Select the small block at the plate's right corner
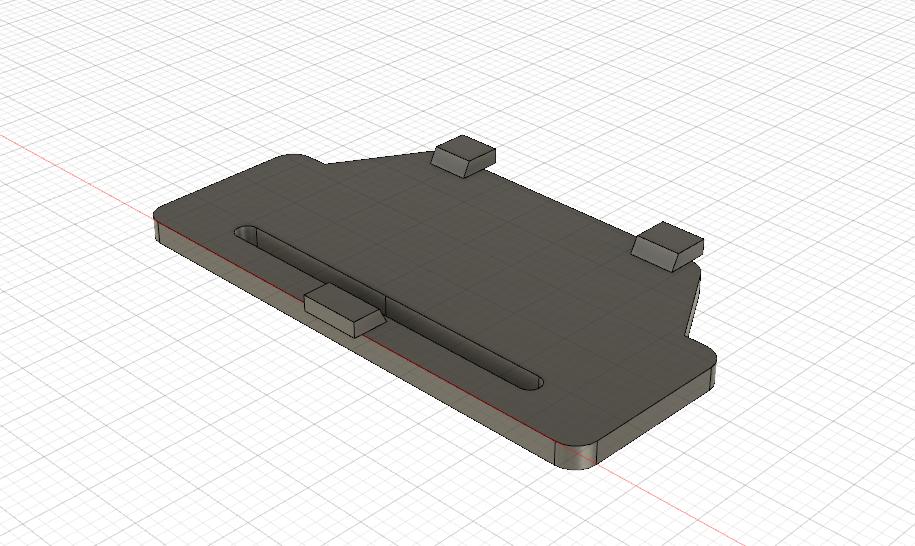Viewport: 915px width, 546px height. point(667,246)
